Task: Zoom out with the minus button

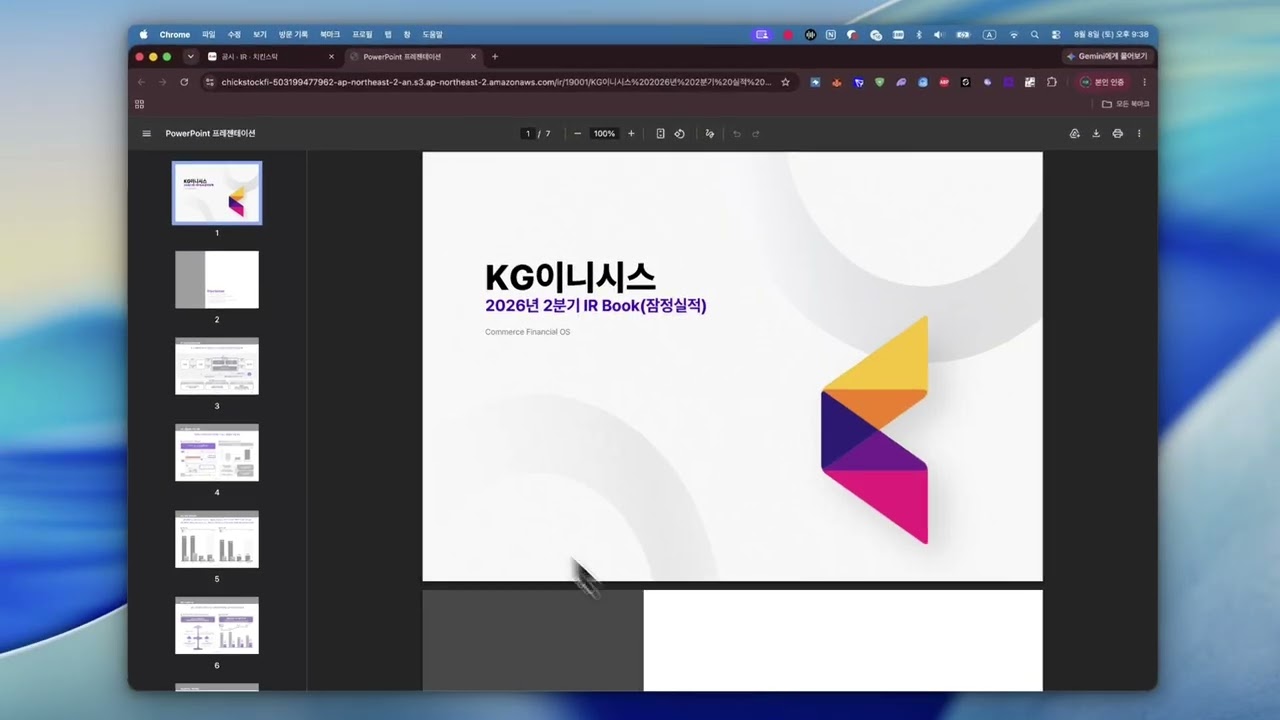Action: [x=577, y=134]
